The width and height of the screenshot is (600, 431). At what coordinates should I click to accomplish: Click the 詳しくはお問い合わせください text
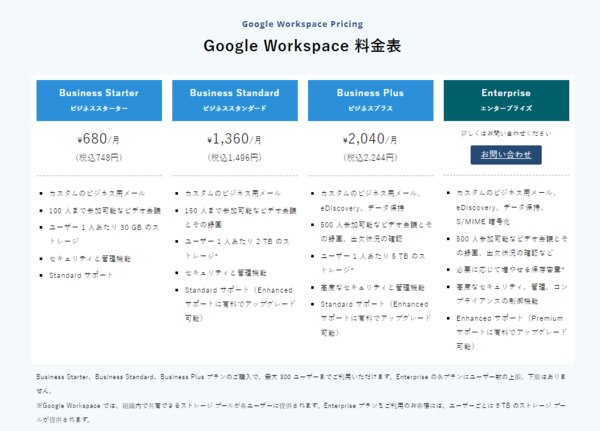tap(506, 133)
